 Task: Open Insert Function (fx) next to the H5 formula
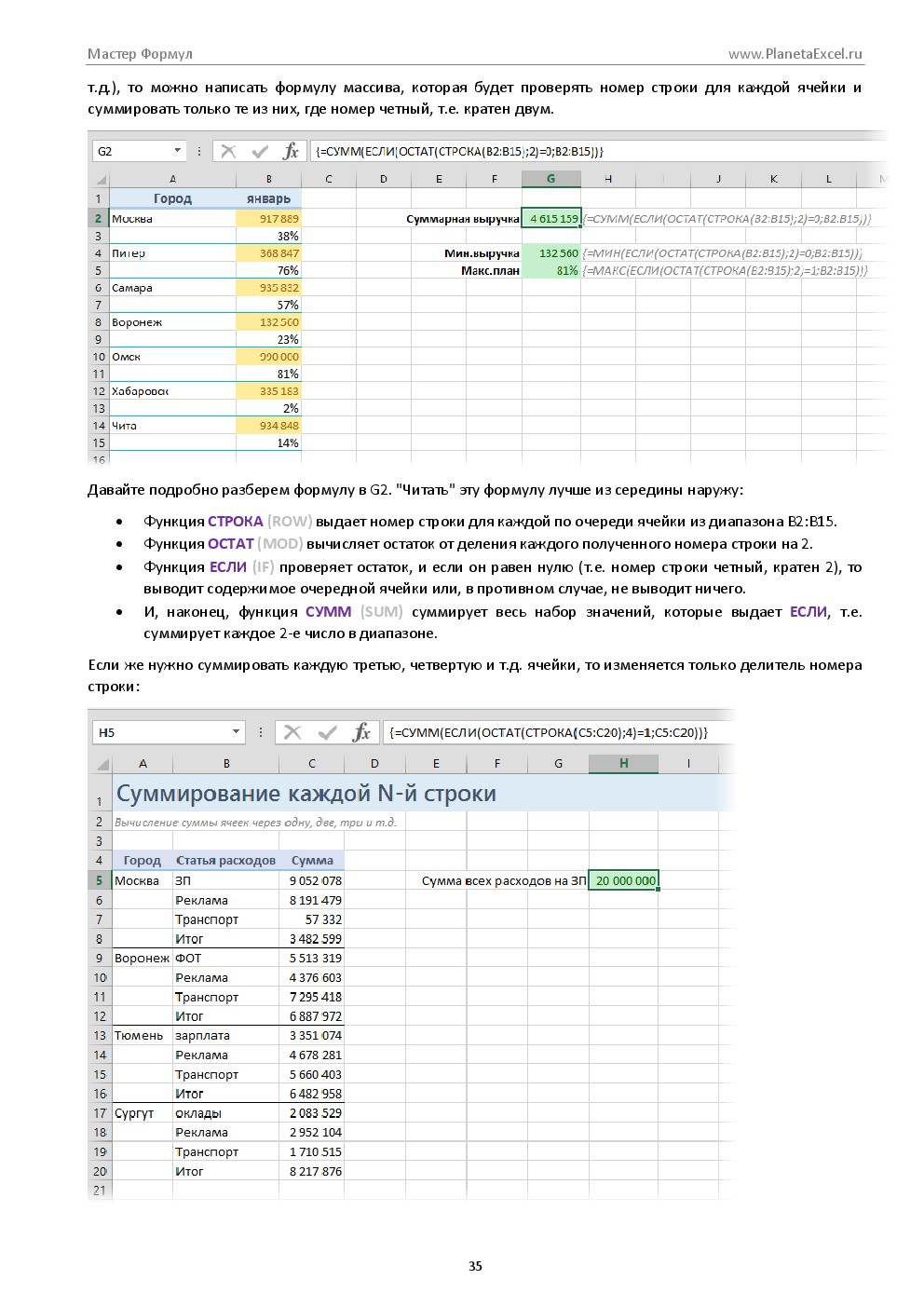361,732
